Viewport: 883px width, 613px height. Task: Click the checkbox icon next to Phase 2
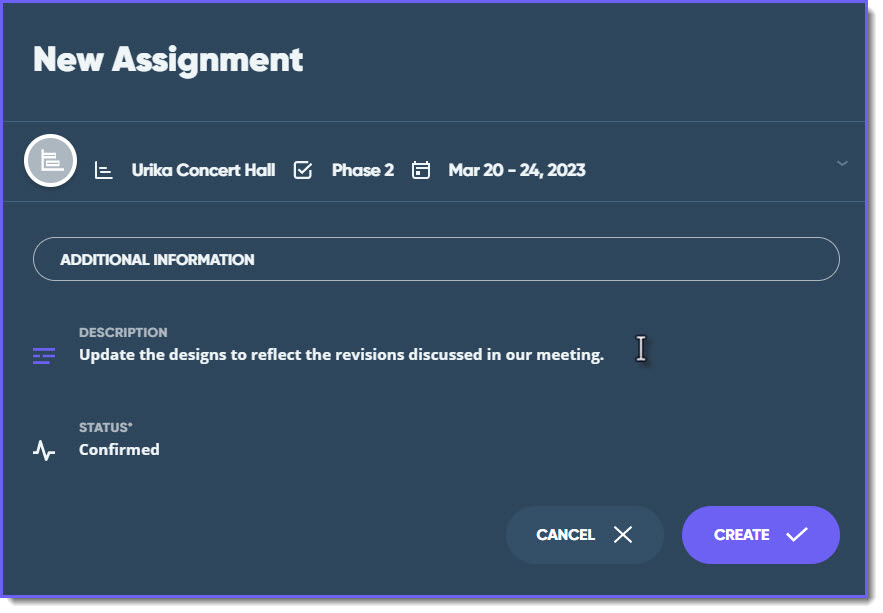(303, 170)
